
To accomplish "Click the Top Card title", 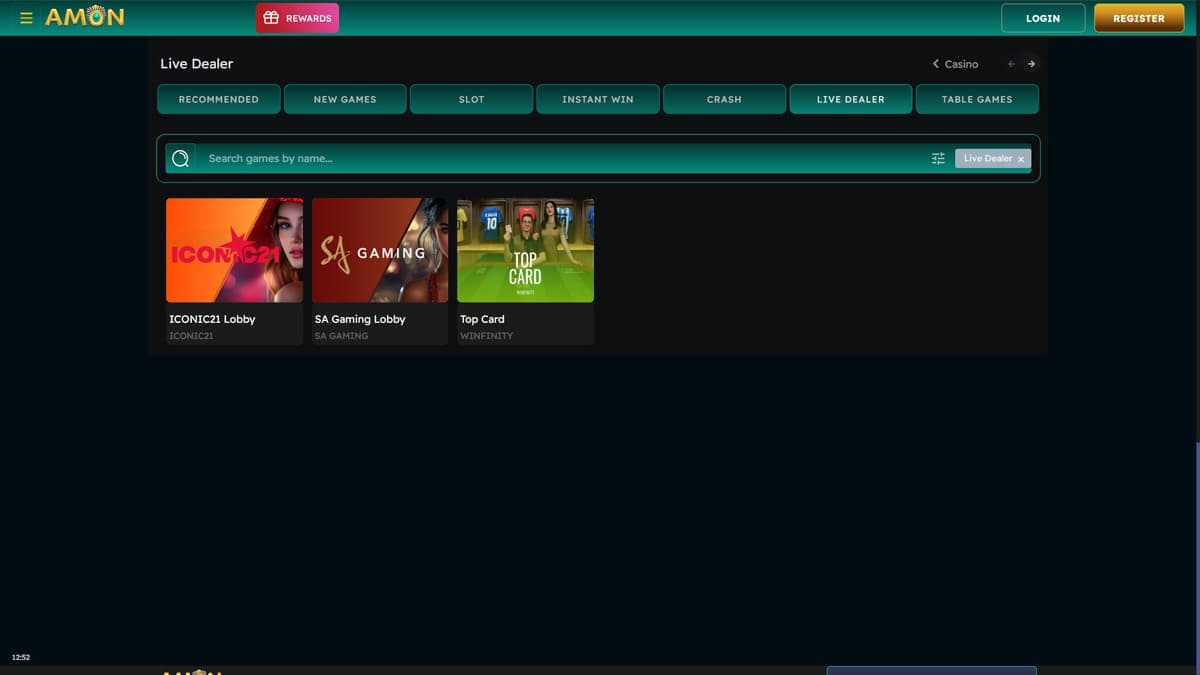I will (482, 319).
